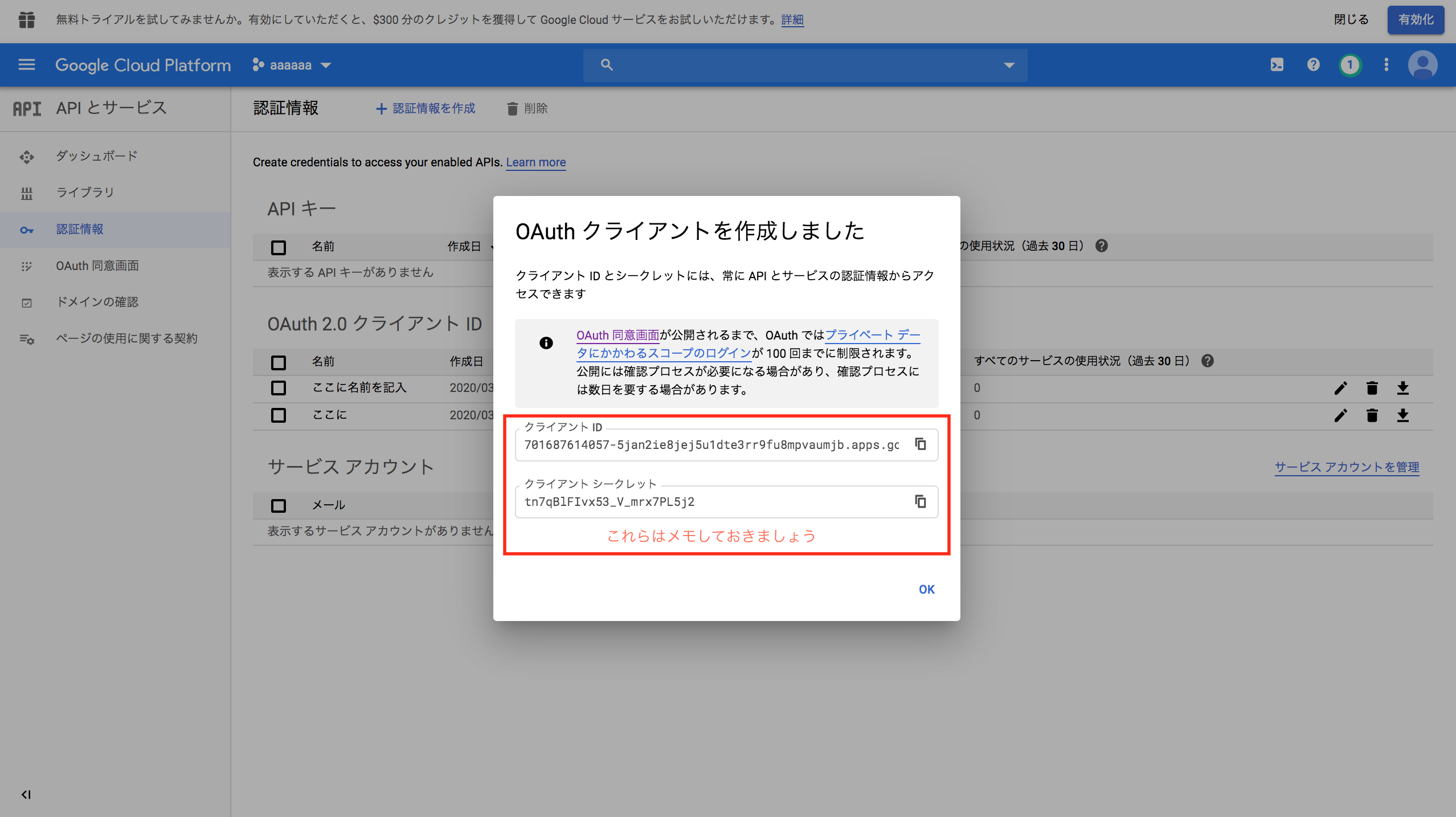
Task: Click OAuth table 名前 column header
Action: 323,361
